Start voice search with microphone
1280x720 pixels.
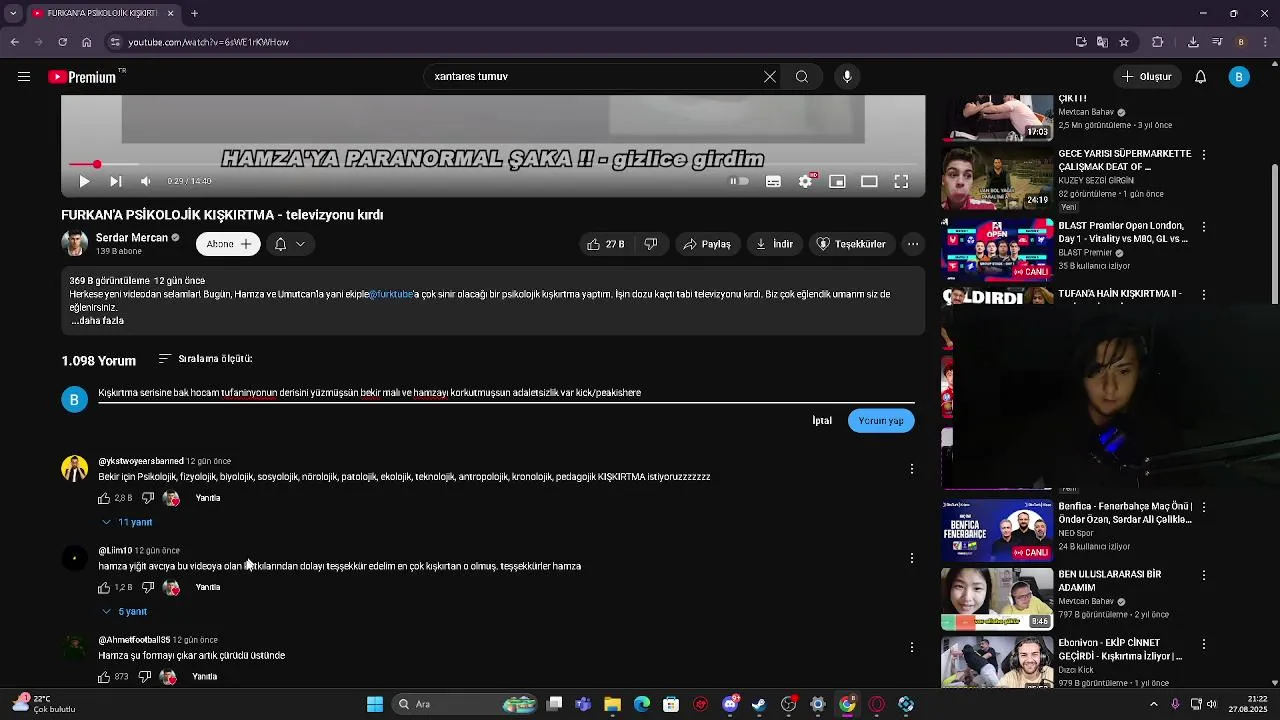(847, 77)
